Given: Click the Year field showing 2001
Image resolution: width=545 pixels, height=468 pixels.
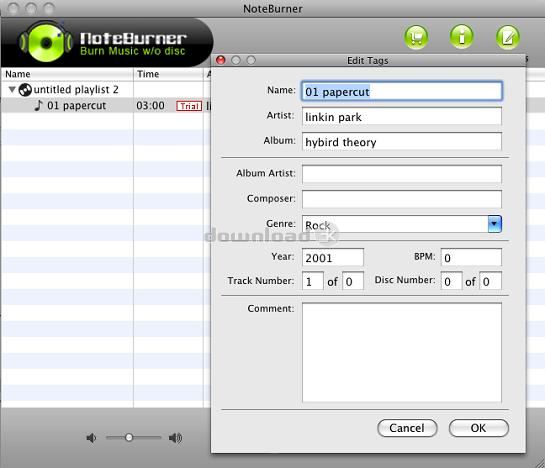Looking at the screenshot, I should pos(333,257).
